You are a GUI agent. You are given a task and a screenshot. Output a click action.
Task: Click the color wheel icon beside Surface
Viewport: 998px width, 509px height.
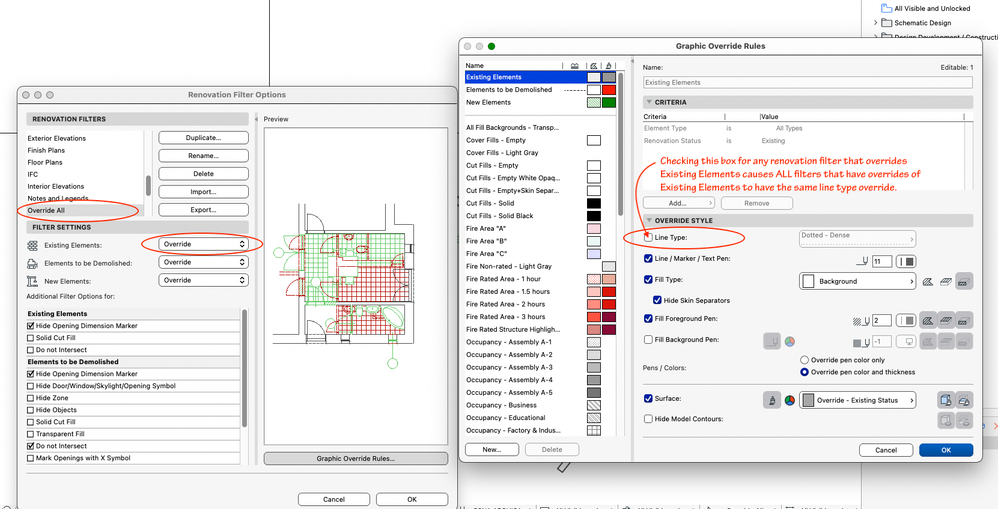pyautogui.click(x=789, y=400)
